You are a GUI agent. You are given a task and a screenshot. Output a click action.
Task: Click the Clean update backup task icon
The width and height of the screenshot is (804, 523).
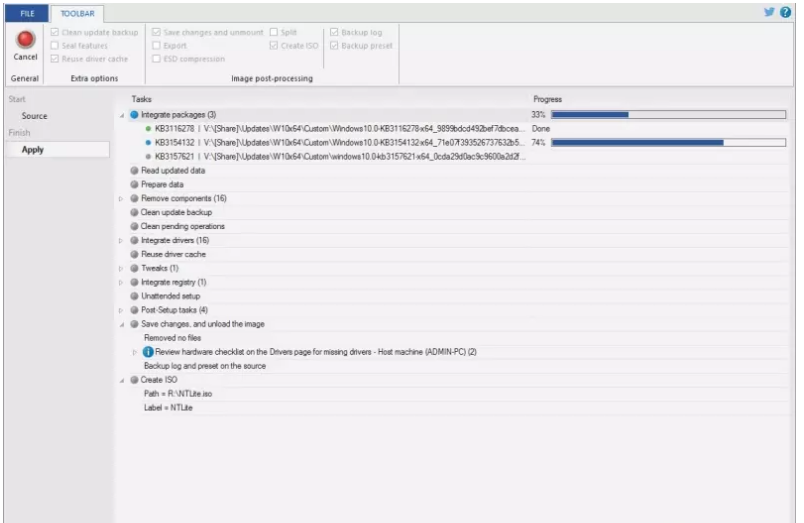(134, 212)
